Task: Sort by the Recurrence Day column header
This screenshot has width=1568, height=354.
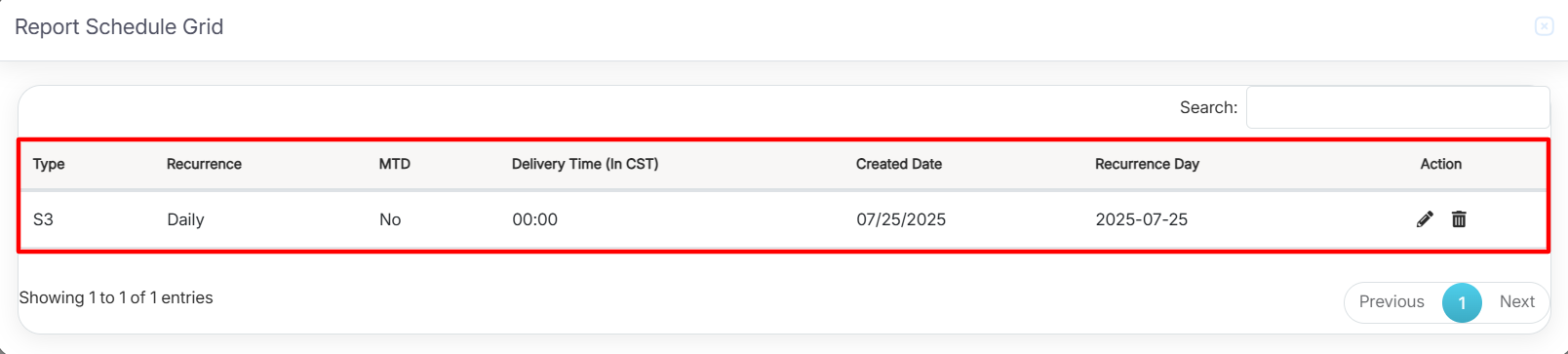Action: 1147,164
